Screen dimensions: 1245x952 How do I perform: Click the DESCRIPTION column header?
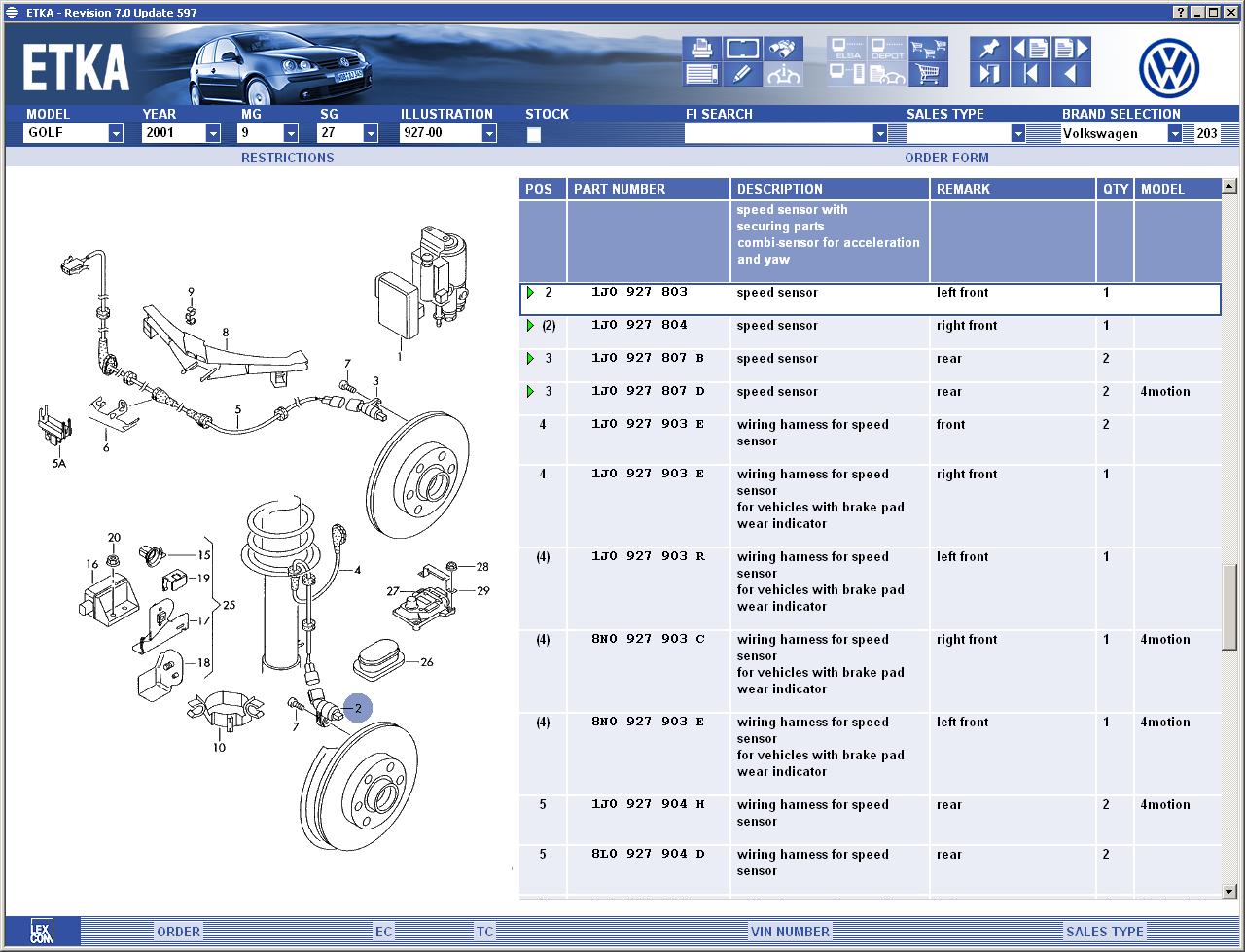tap(831, 189)
